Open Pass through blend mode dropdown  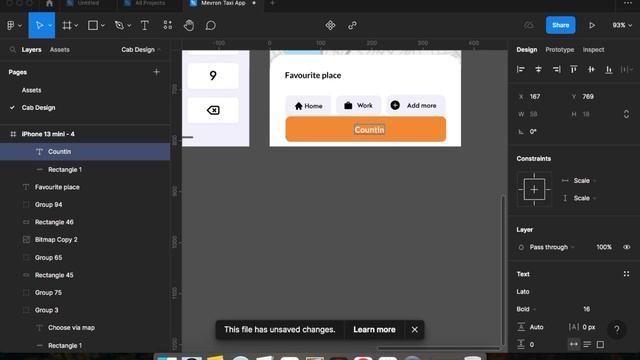click(x=552, y=247)
